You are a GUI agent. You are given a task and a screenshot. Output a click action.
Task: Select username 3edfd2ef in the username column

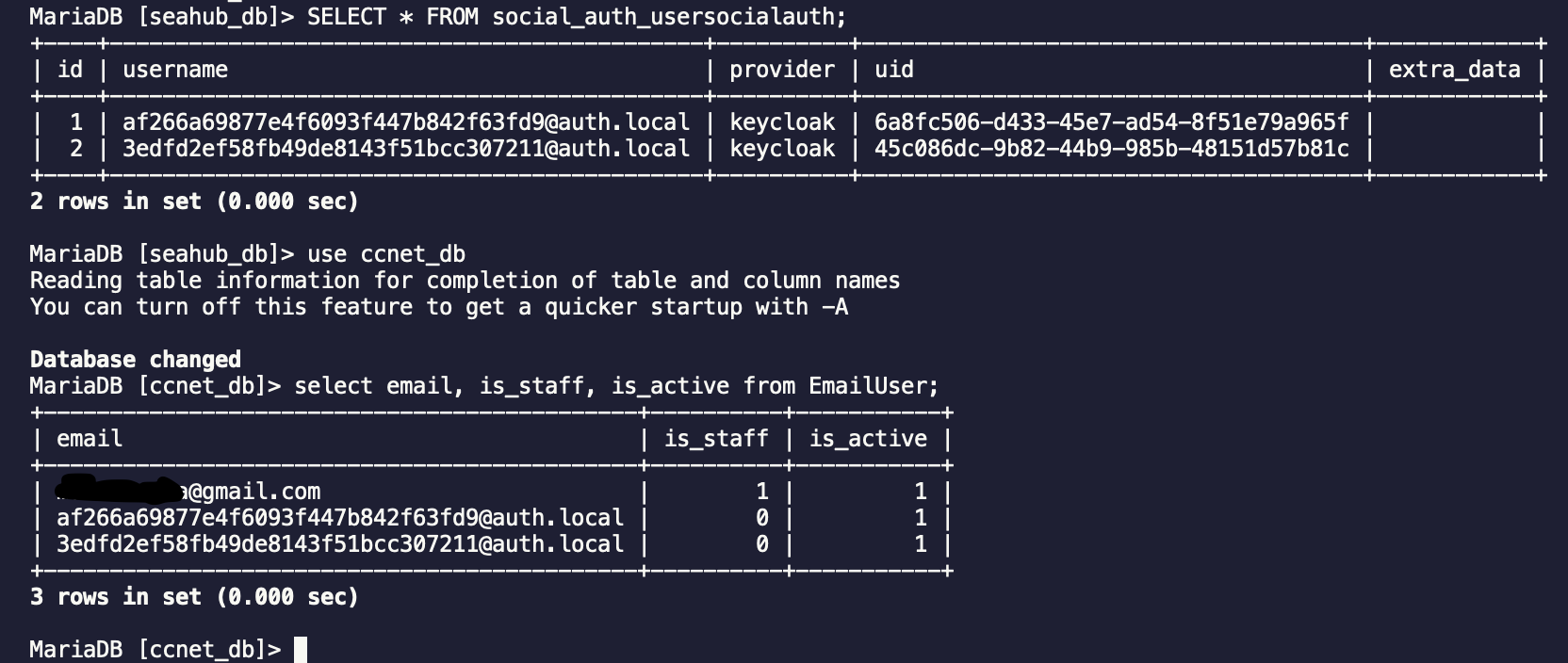pyautogui.click(x=406, y=149)
